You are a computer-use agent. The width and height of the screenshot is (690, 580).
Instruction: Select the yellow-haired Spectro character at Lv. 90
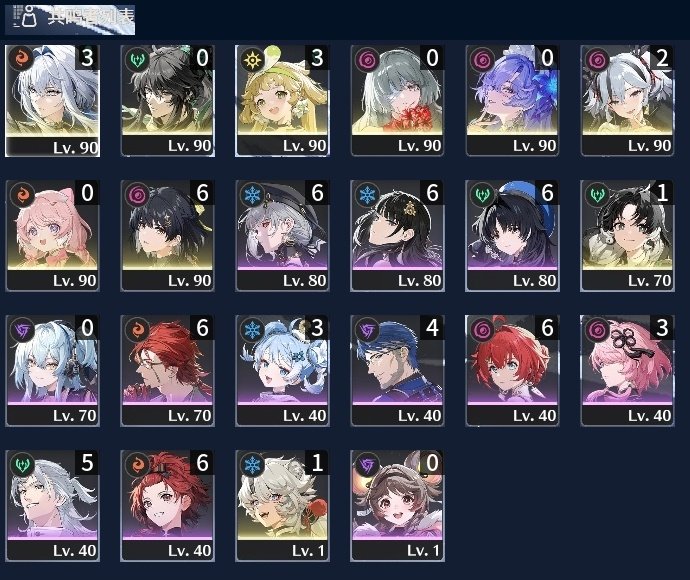282,101
